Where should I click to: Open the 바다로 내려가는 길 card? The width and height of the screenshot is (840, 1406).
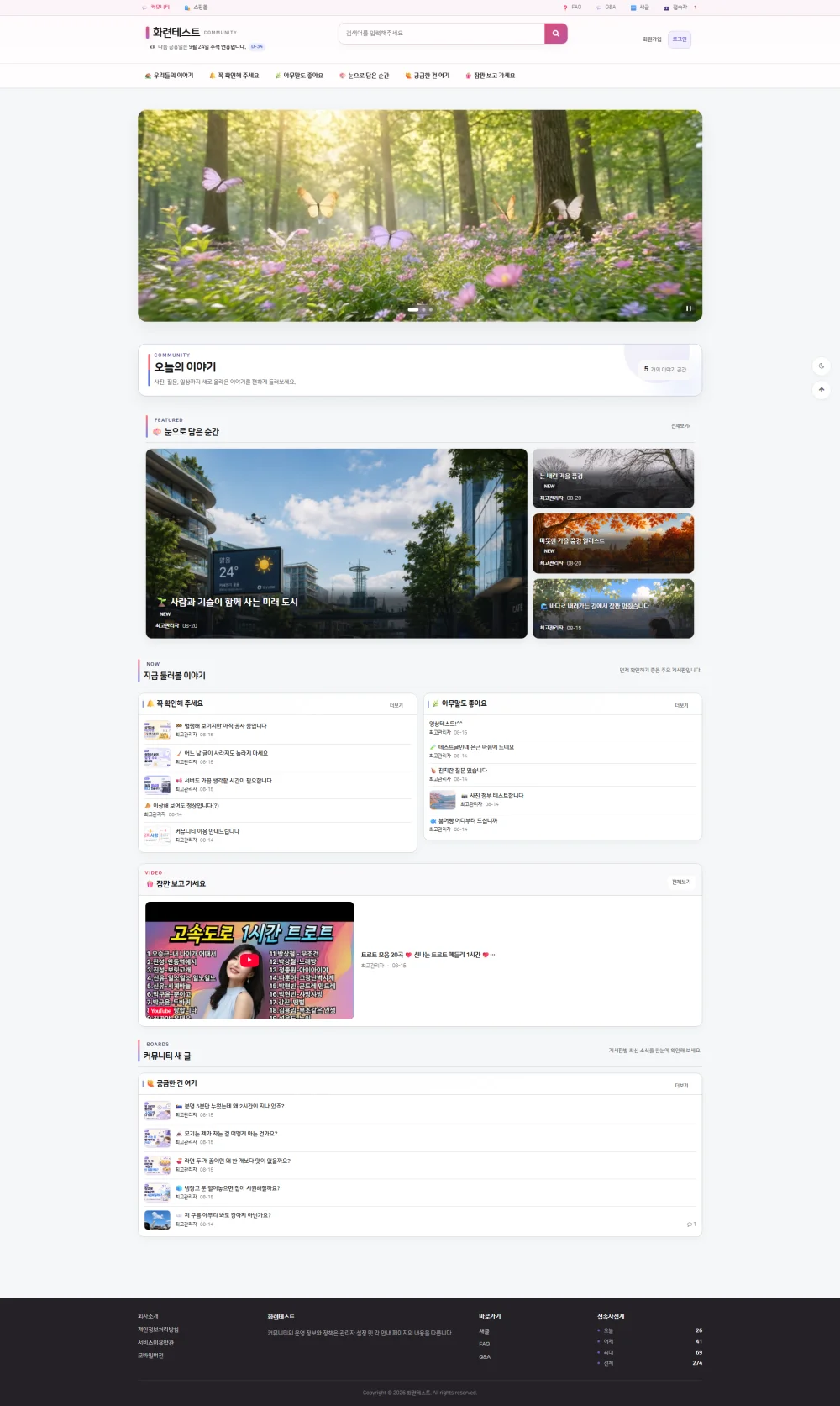(613, 608)
